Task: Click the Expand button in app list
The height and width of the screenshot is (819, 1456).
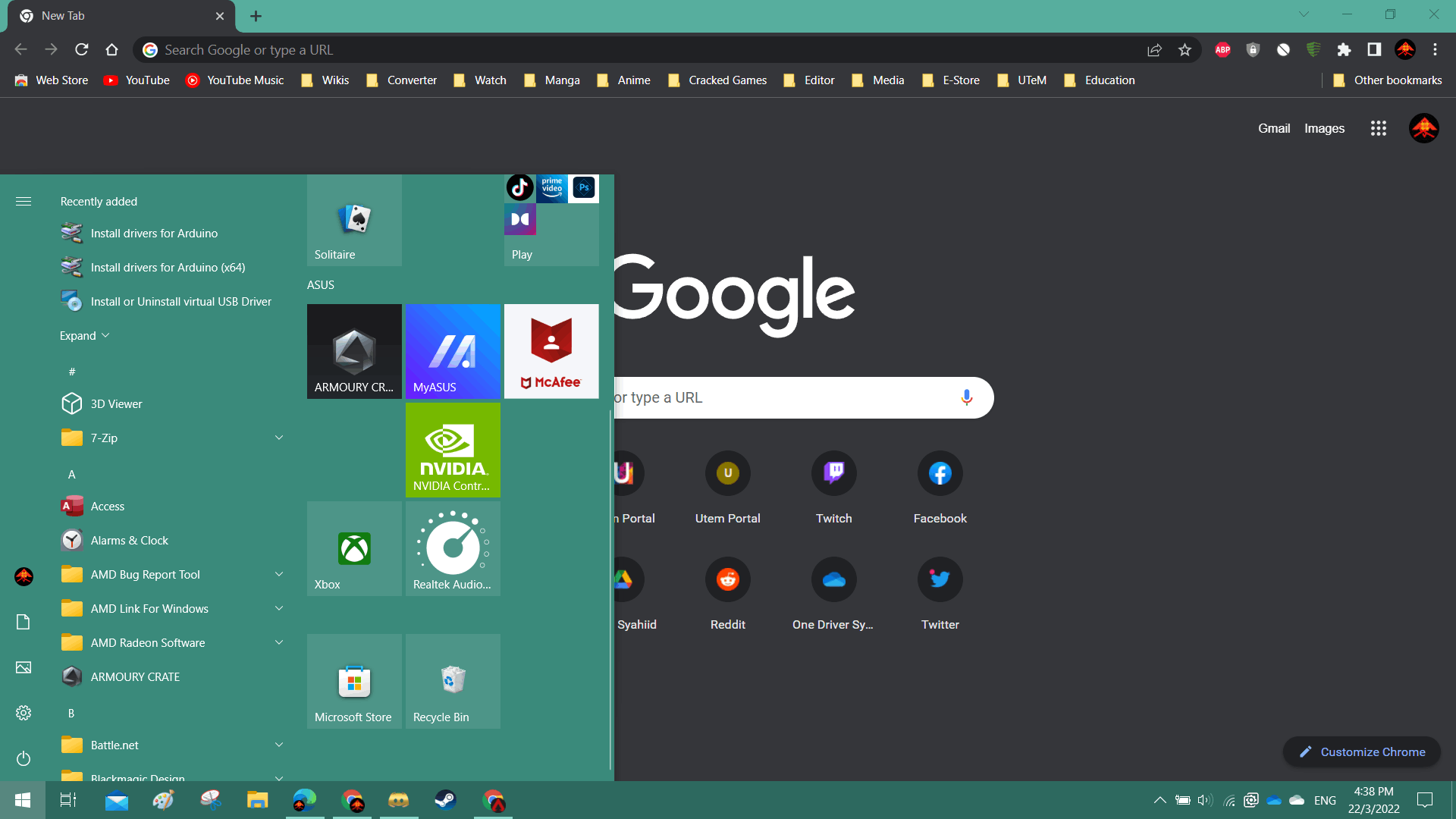Action: 85,335
